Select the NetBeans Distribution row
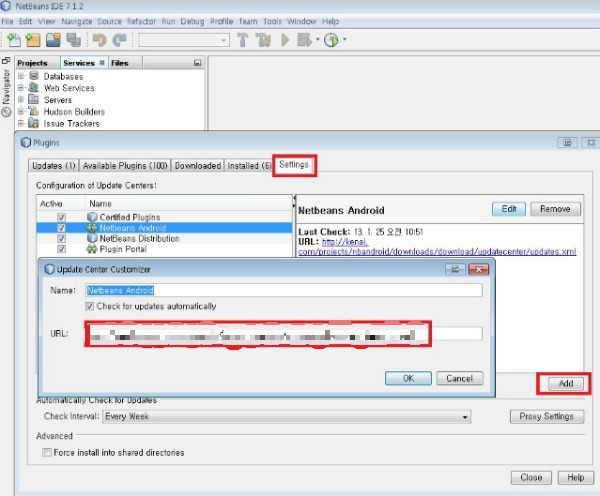Screen dimensions: 600x496 165,238
